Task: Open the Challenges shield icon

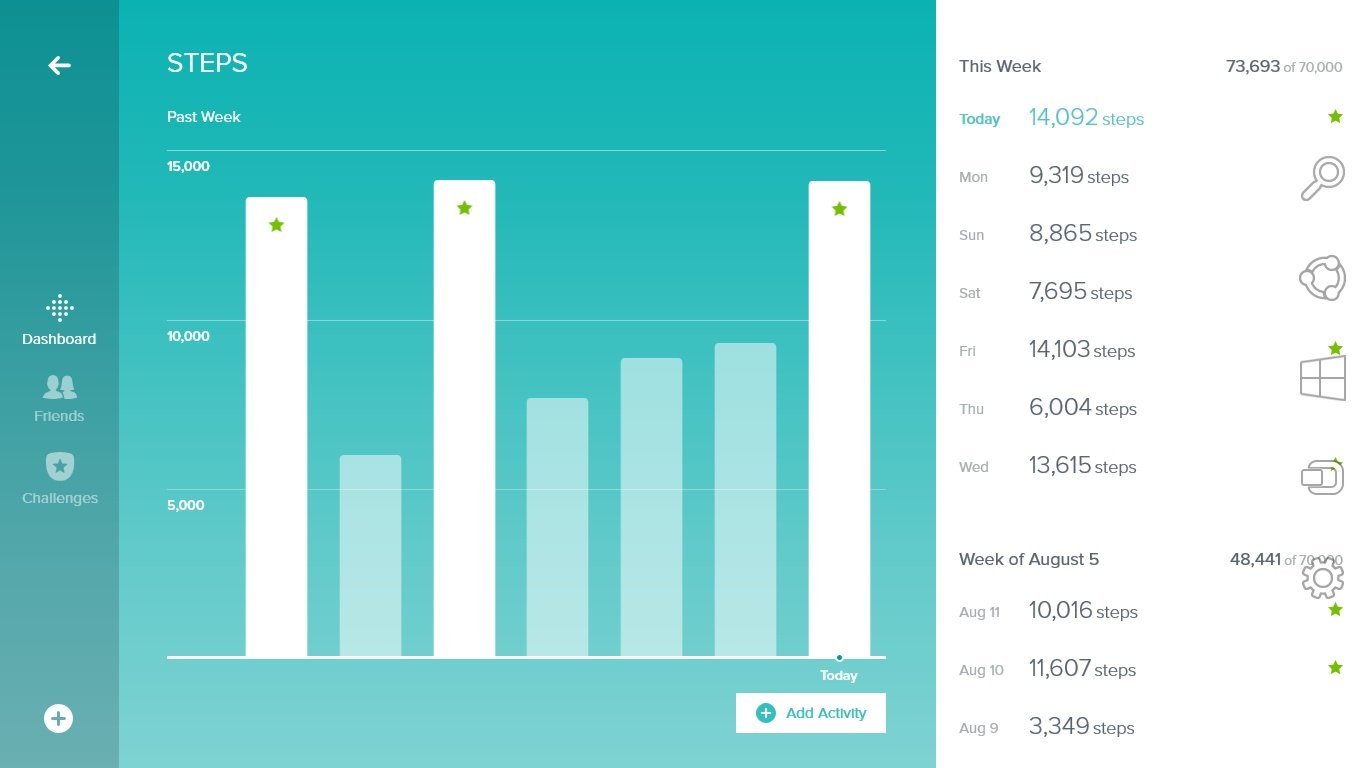Action: pos(60,466)
